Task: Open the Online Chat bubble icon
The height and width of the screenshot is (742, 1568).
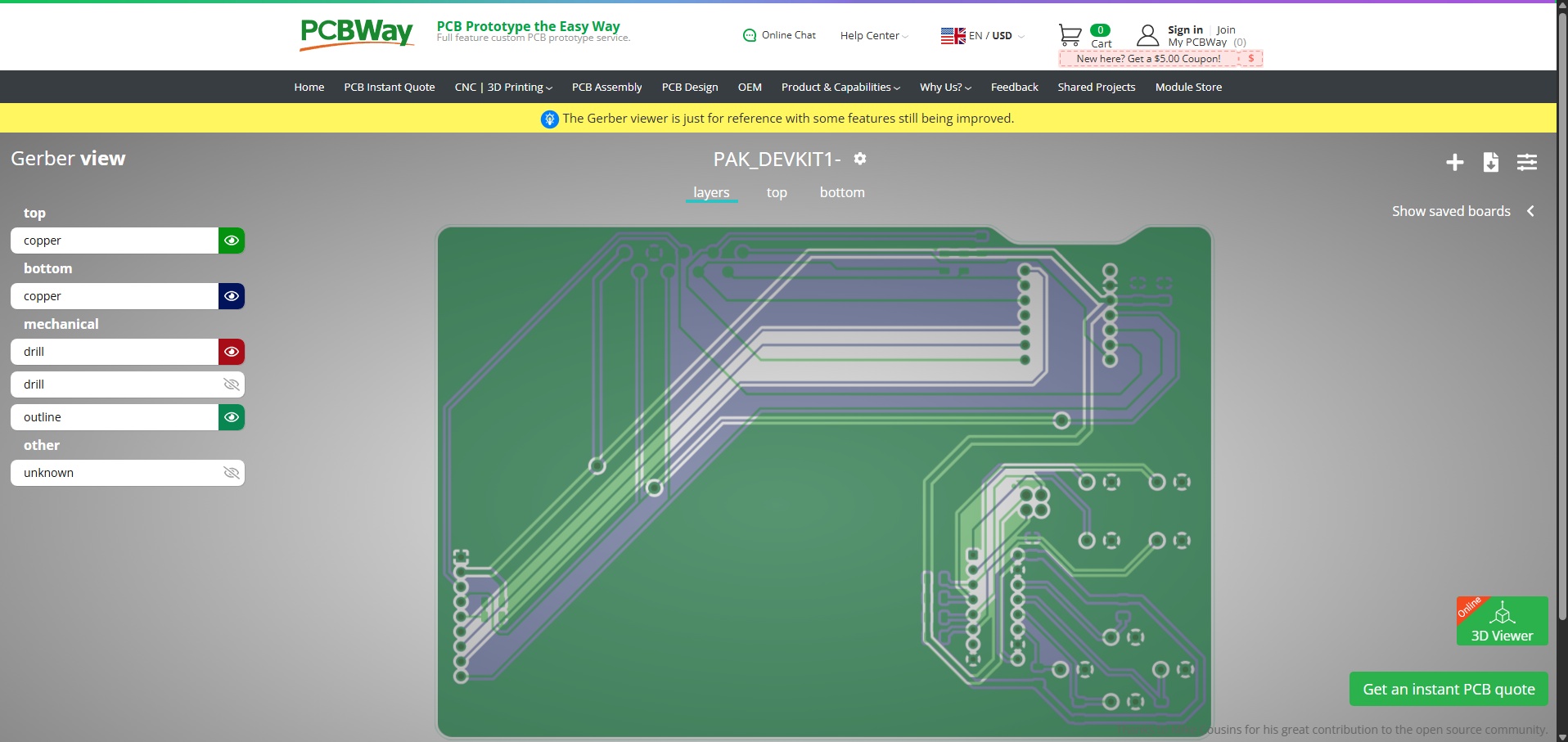Action: click(x=750, y=35)
